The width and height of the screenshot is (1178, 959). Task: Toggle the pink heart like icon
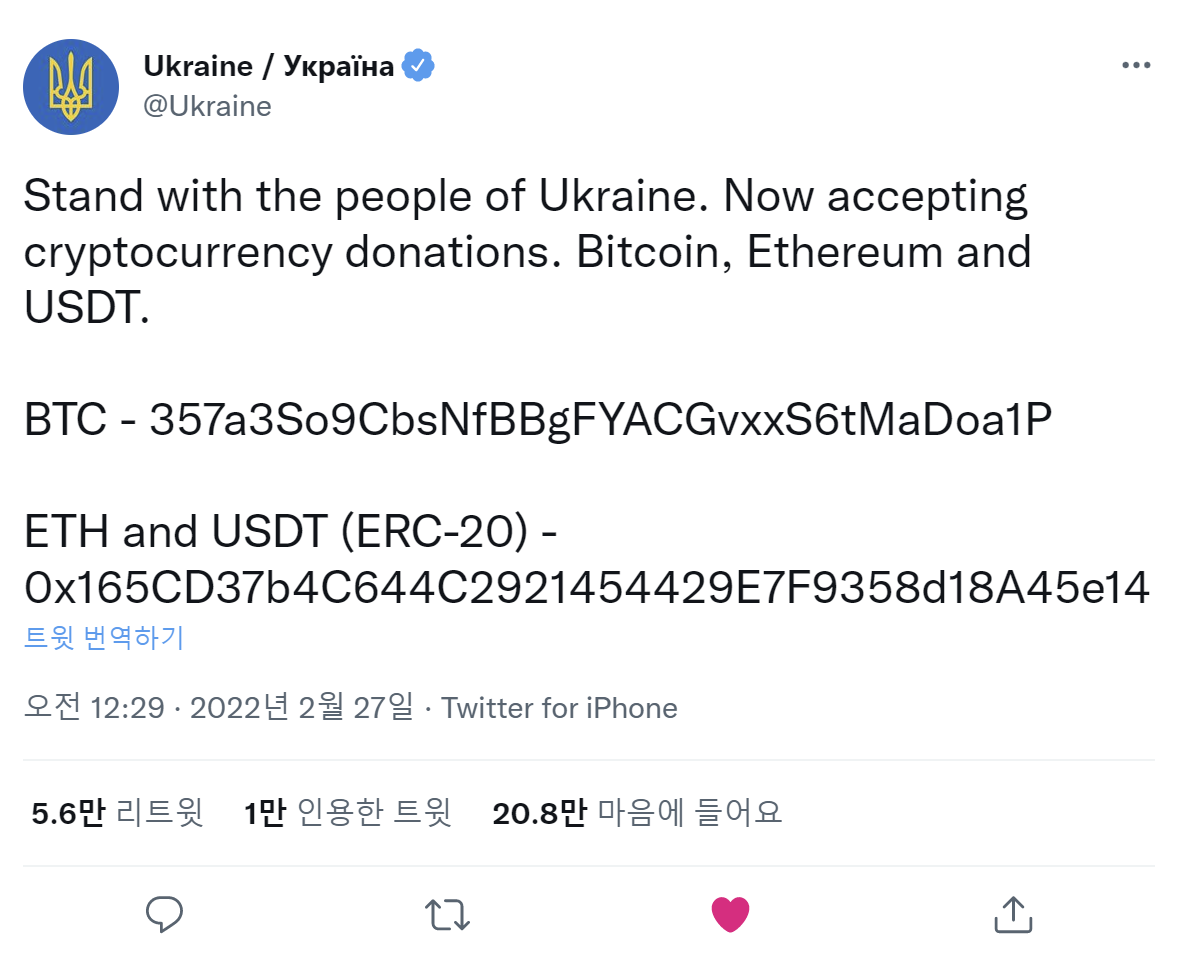click(x=730, y=914)
